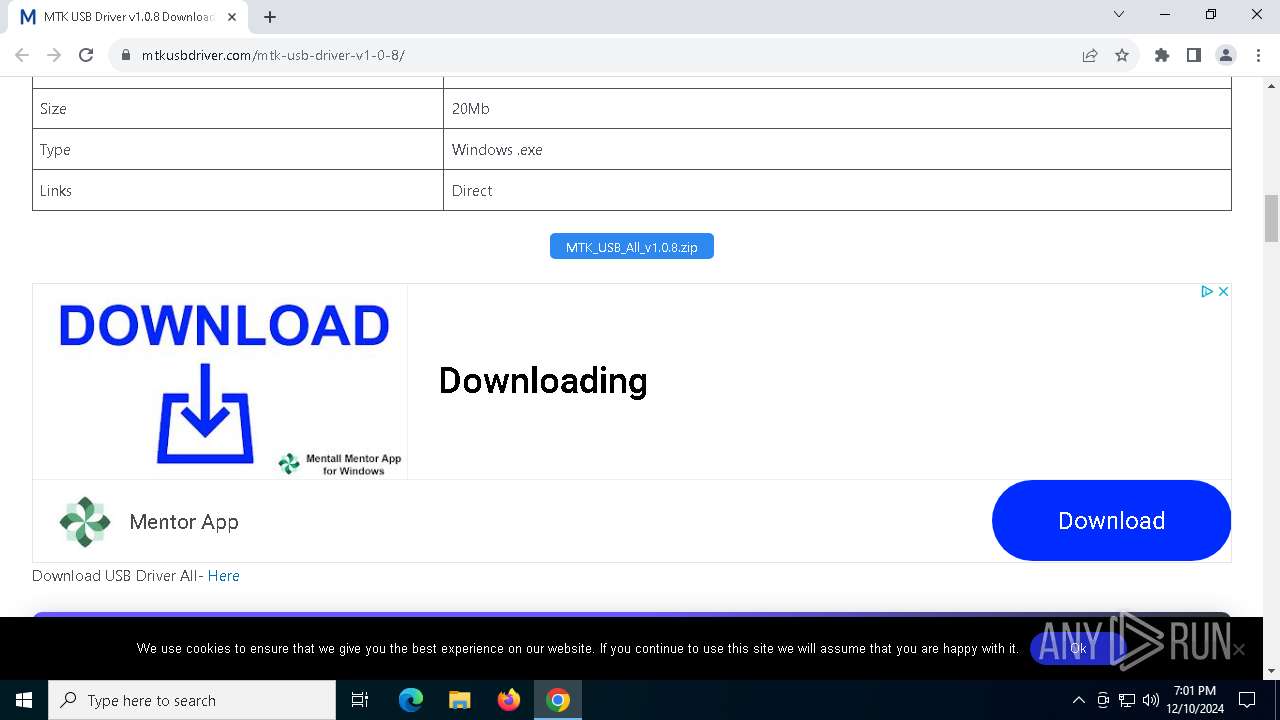1280x720 pixels.
Task: Dismiss the cookie notice with X
Action: (1239, 649)
